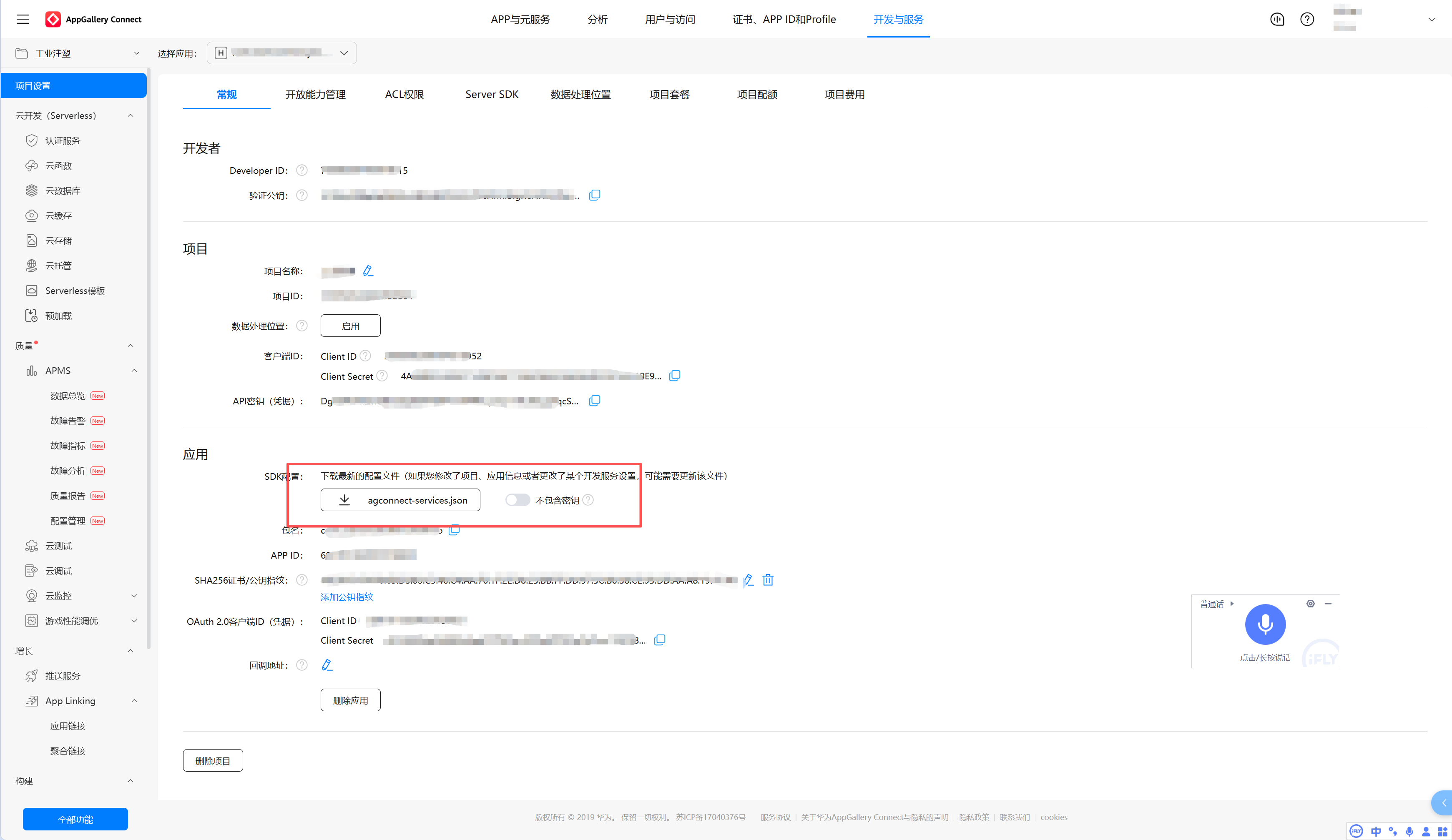Copy the project Client Secret under 客户端ID
Image resolution: width=1452 pixels, height=840 pixels.
675,376
